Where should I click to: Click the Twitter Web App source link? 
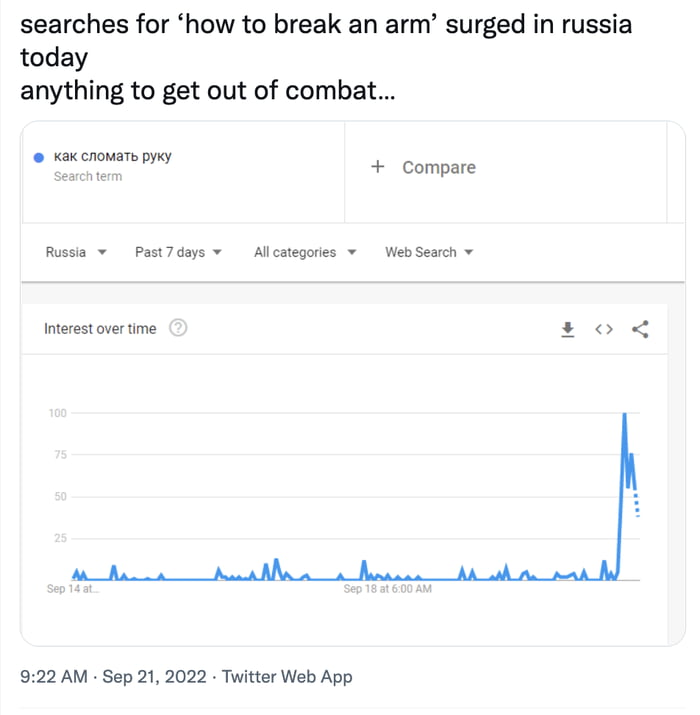287,677
